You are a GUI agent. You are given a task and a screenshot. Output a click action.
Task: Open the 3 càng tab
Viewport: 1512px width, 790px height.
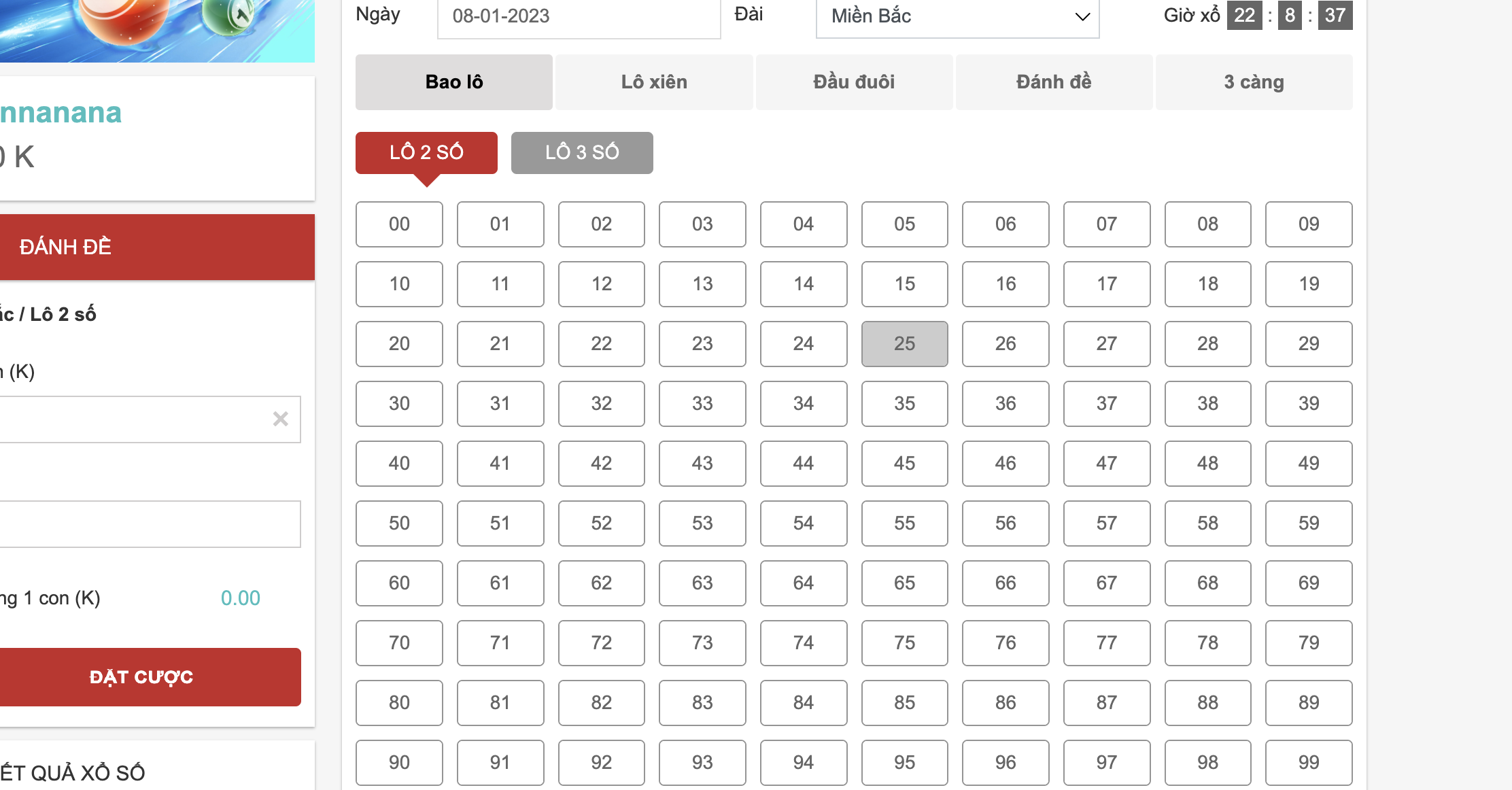pyautogui.click(x=1254, y=82)
